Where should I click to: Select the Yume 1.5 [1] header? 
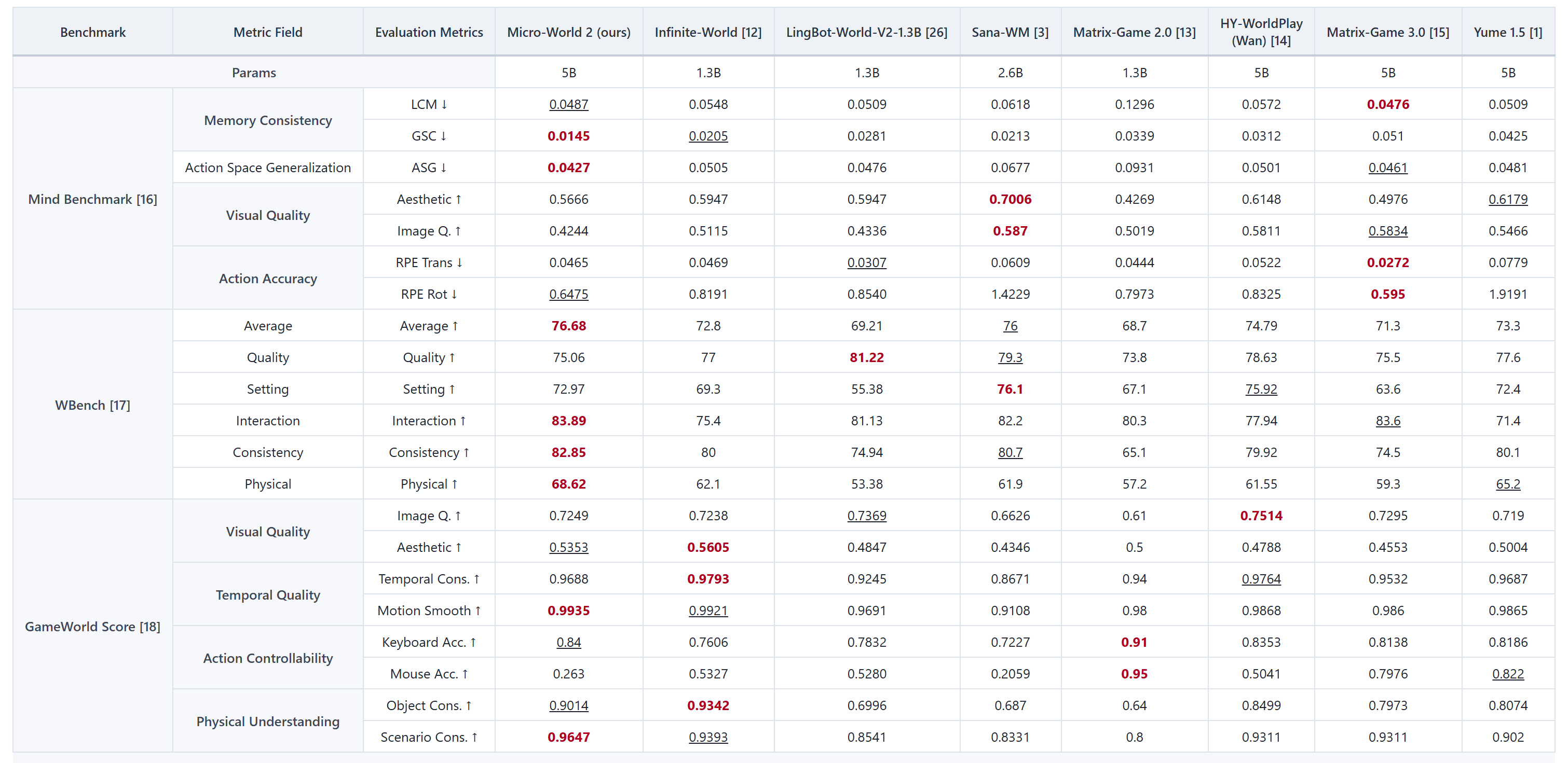pos(1508,32)
